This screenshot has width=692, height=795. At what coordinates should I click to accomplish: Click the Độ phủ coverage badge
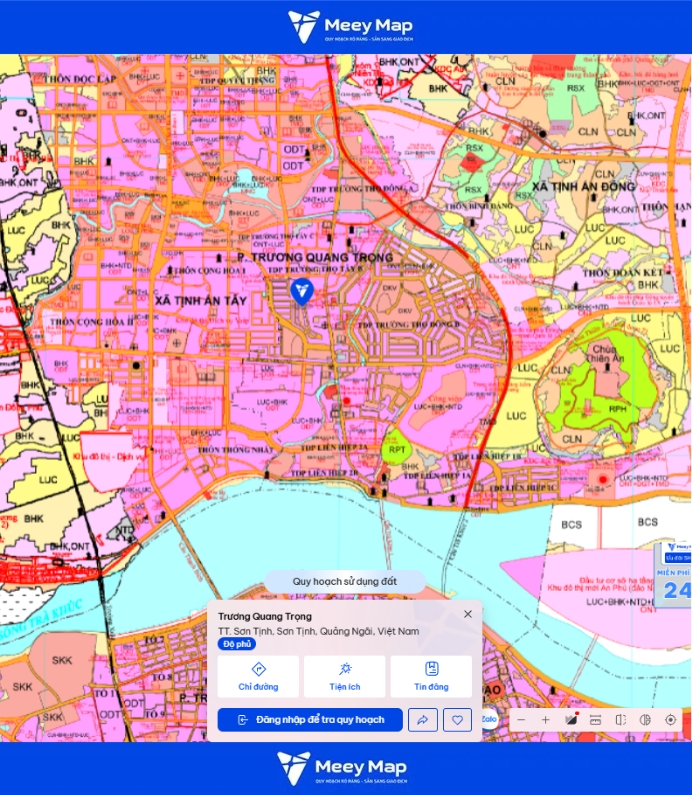[237, 644]
